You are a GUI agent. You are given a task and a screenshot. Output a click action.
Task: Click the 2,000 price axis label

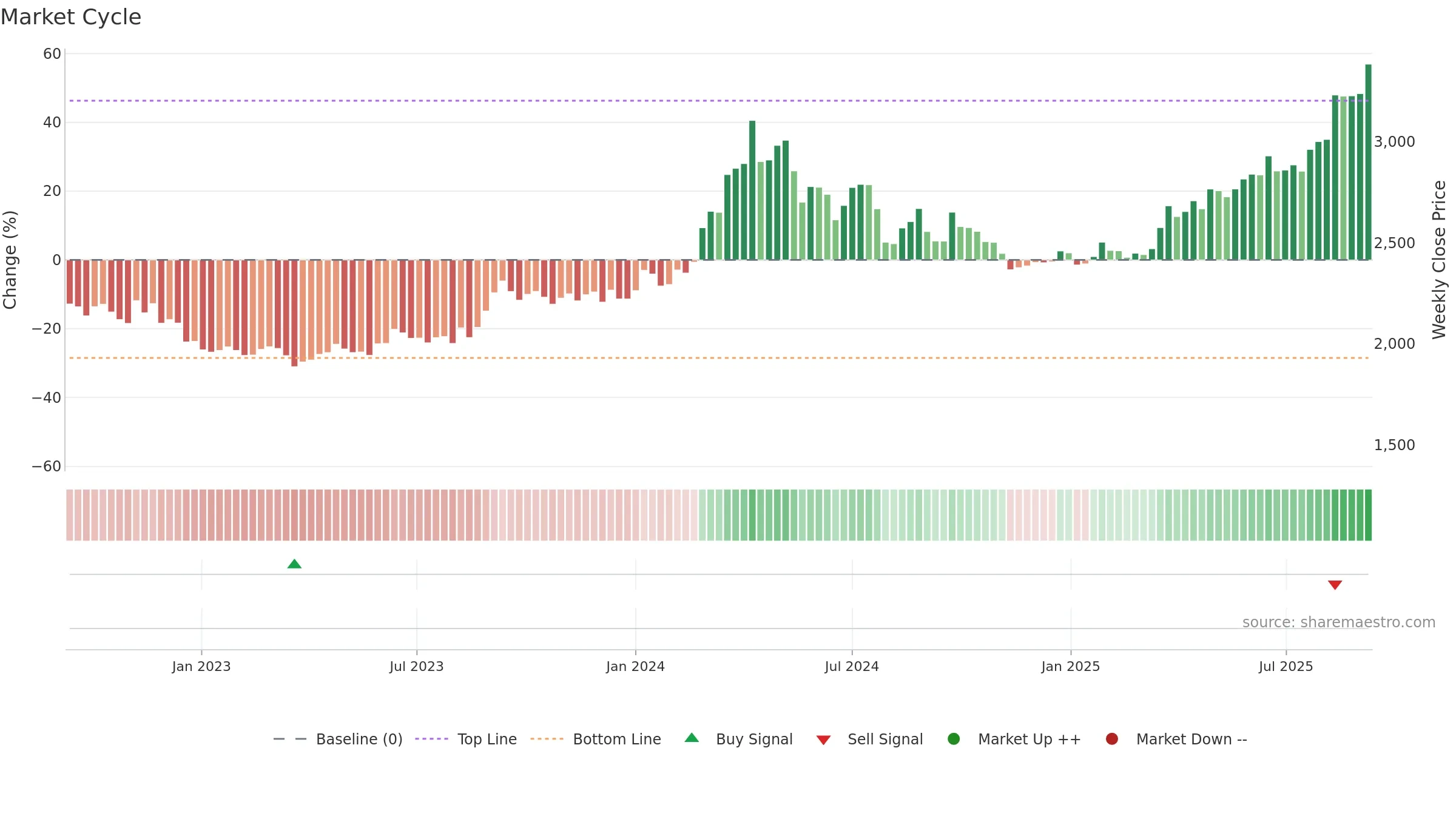coord(1394,343)
